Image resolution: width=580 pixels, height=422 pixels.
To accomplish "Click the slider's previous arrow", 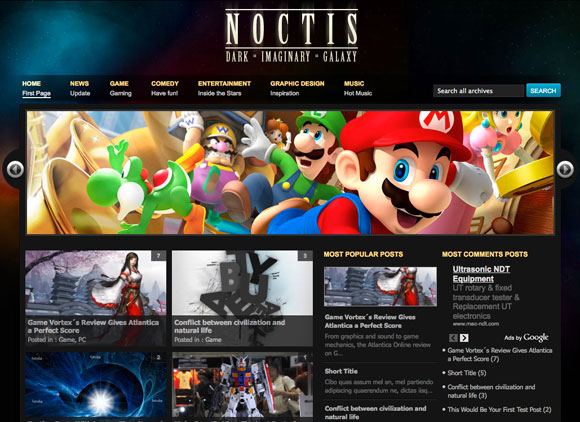I will tap(15, 169).
